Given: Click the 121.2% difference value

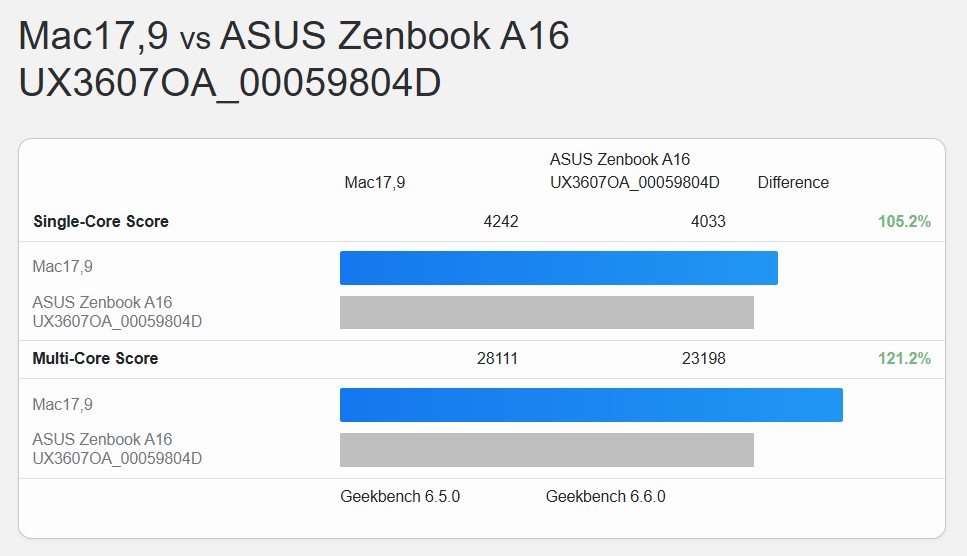Looking at the screenshot, I should click(904, 358).
